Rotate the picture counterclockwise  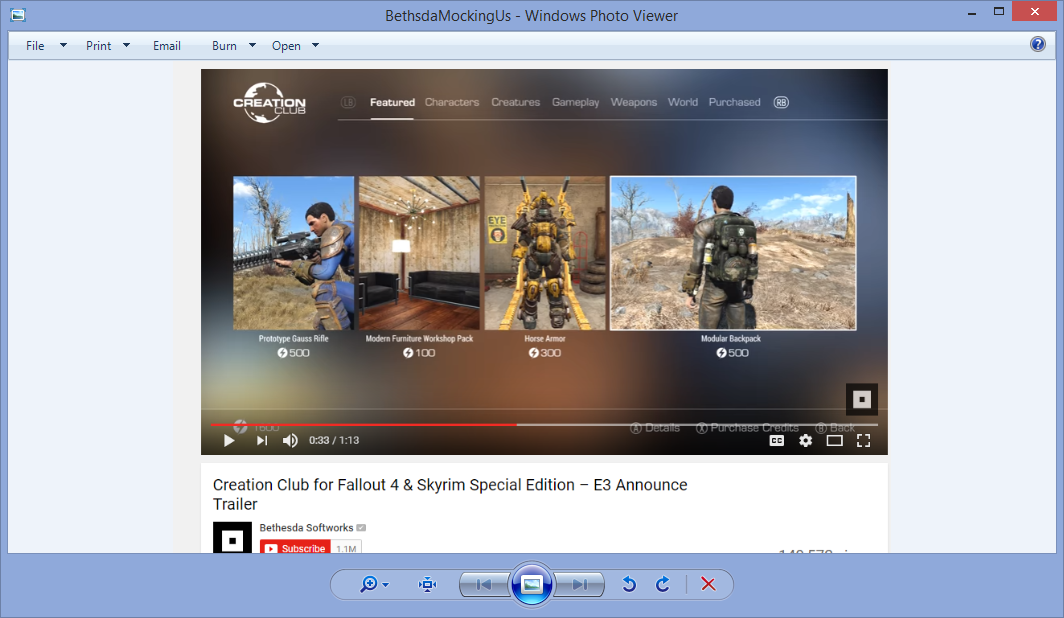coord(629,584)
